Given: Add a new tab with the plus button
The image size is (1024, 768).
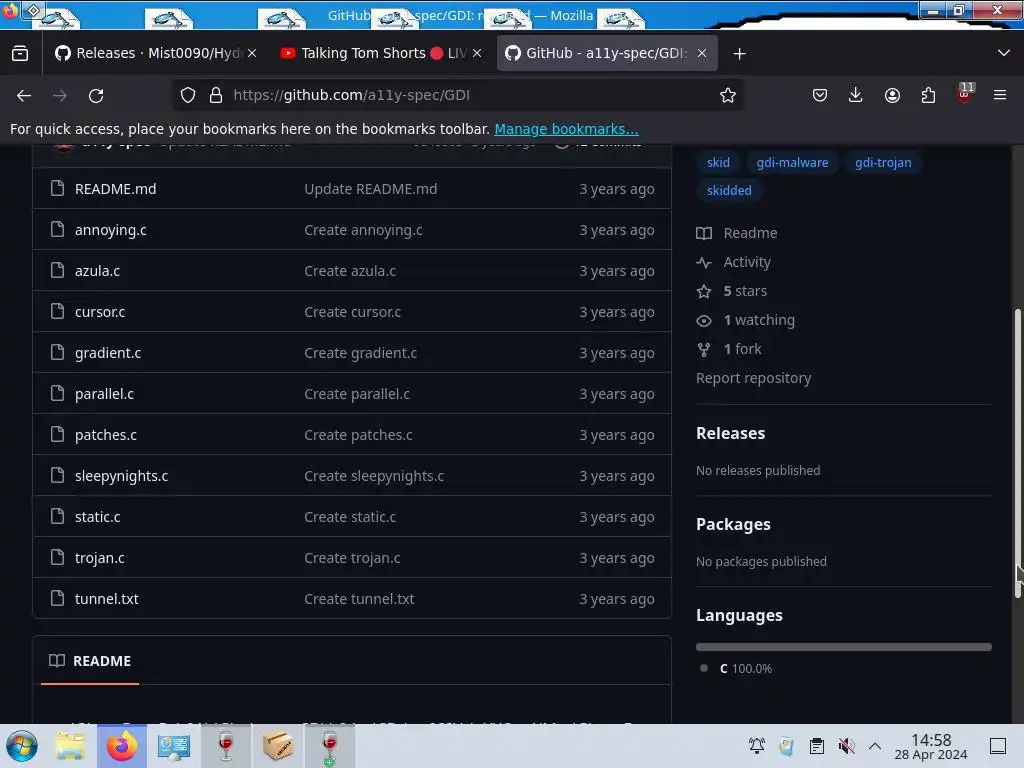Looking at the screenshot, I should [739, 54].
